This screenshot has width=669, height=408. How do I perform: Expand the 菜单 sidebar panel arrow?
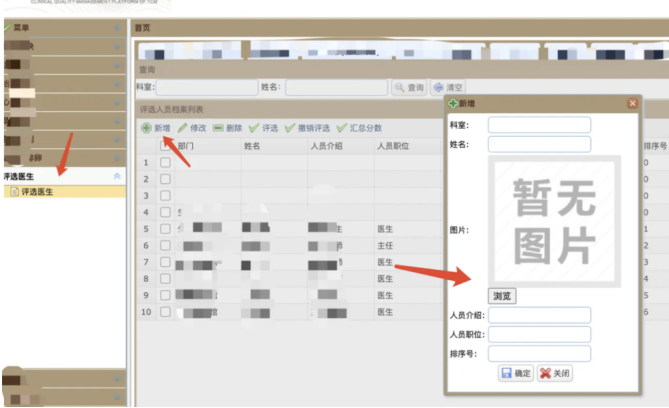coord(117,28)
